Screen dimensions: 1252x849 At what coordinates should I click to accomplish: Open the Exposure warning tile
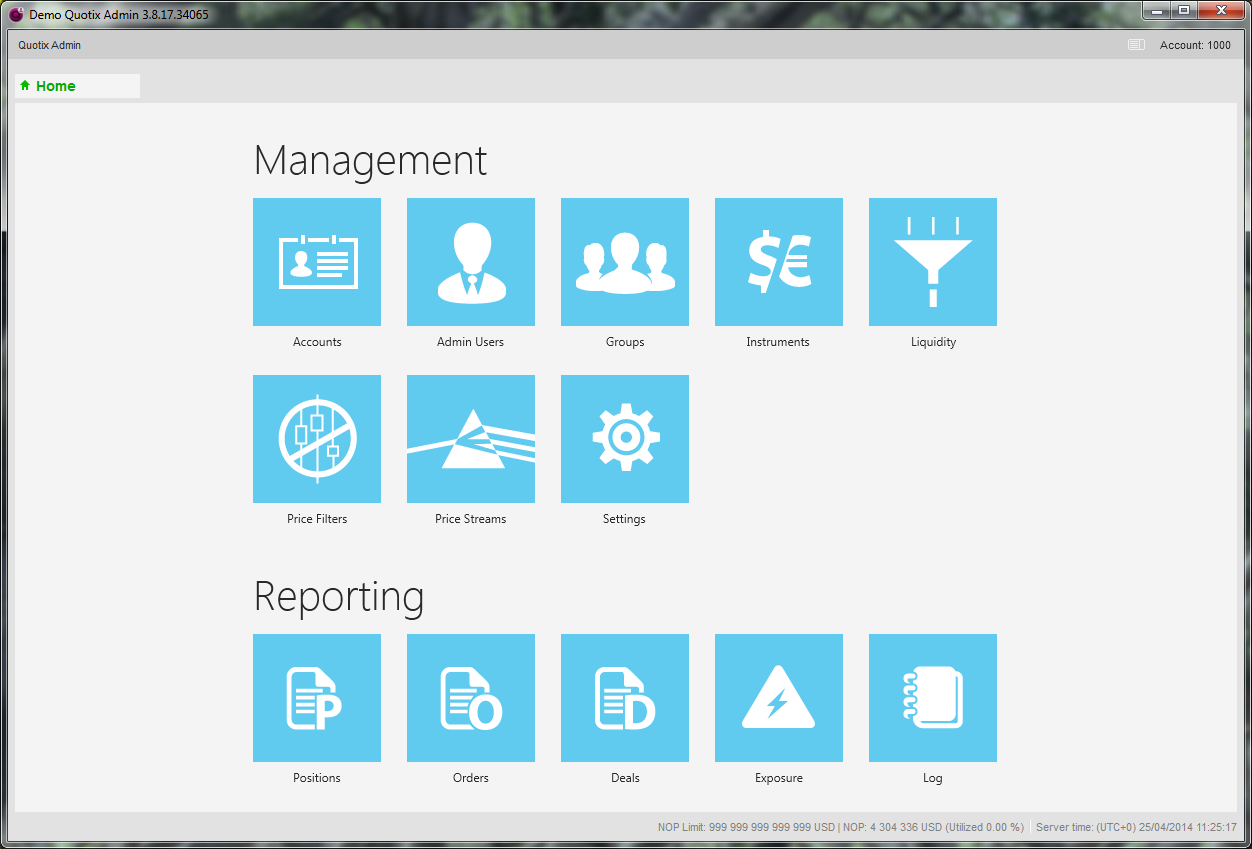(779, 698)
